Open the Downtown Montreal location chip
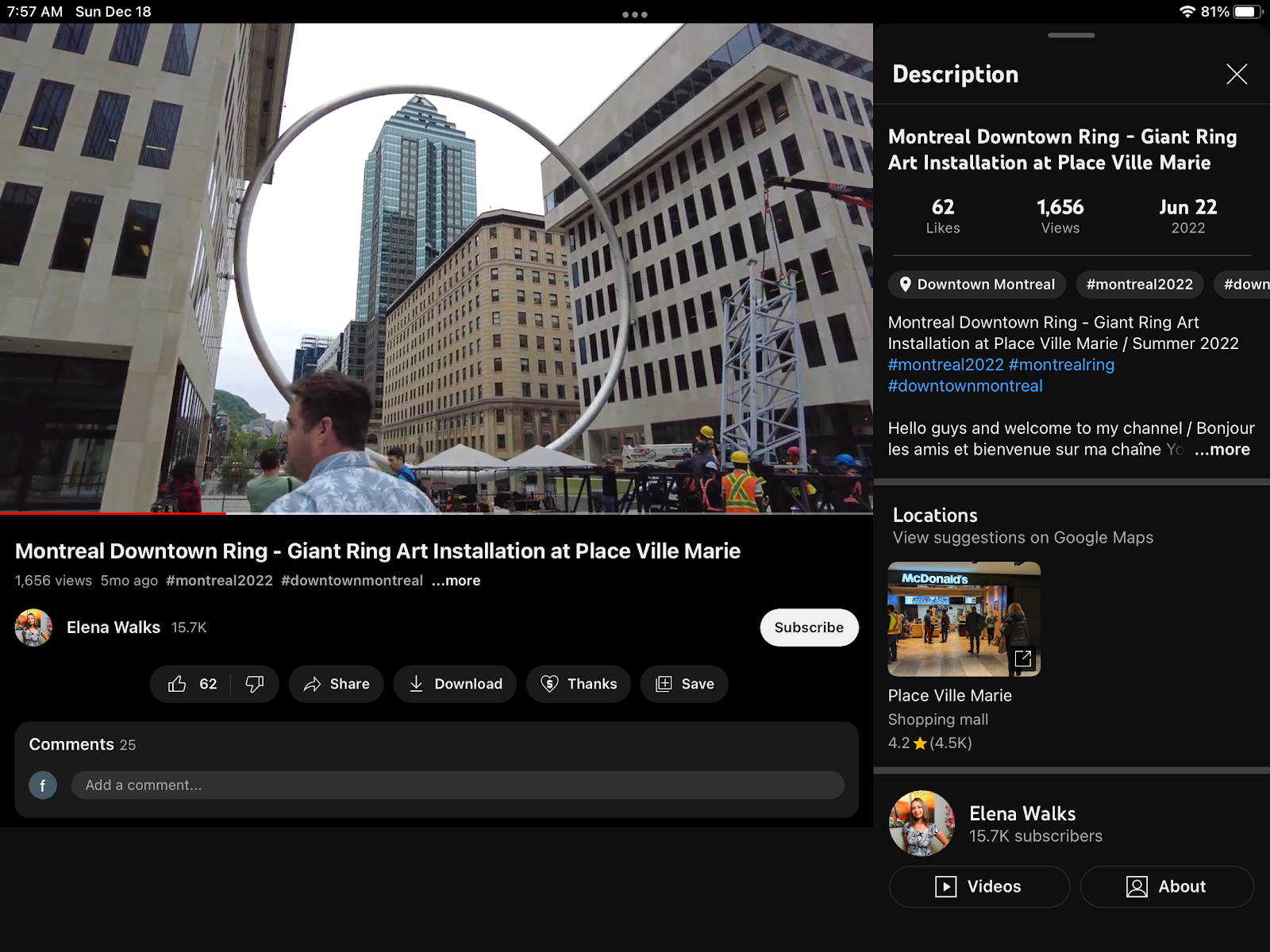Screen dimensions: 1270x952 click(977, 284)
